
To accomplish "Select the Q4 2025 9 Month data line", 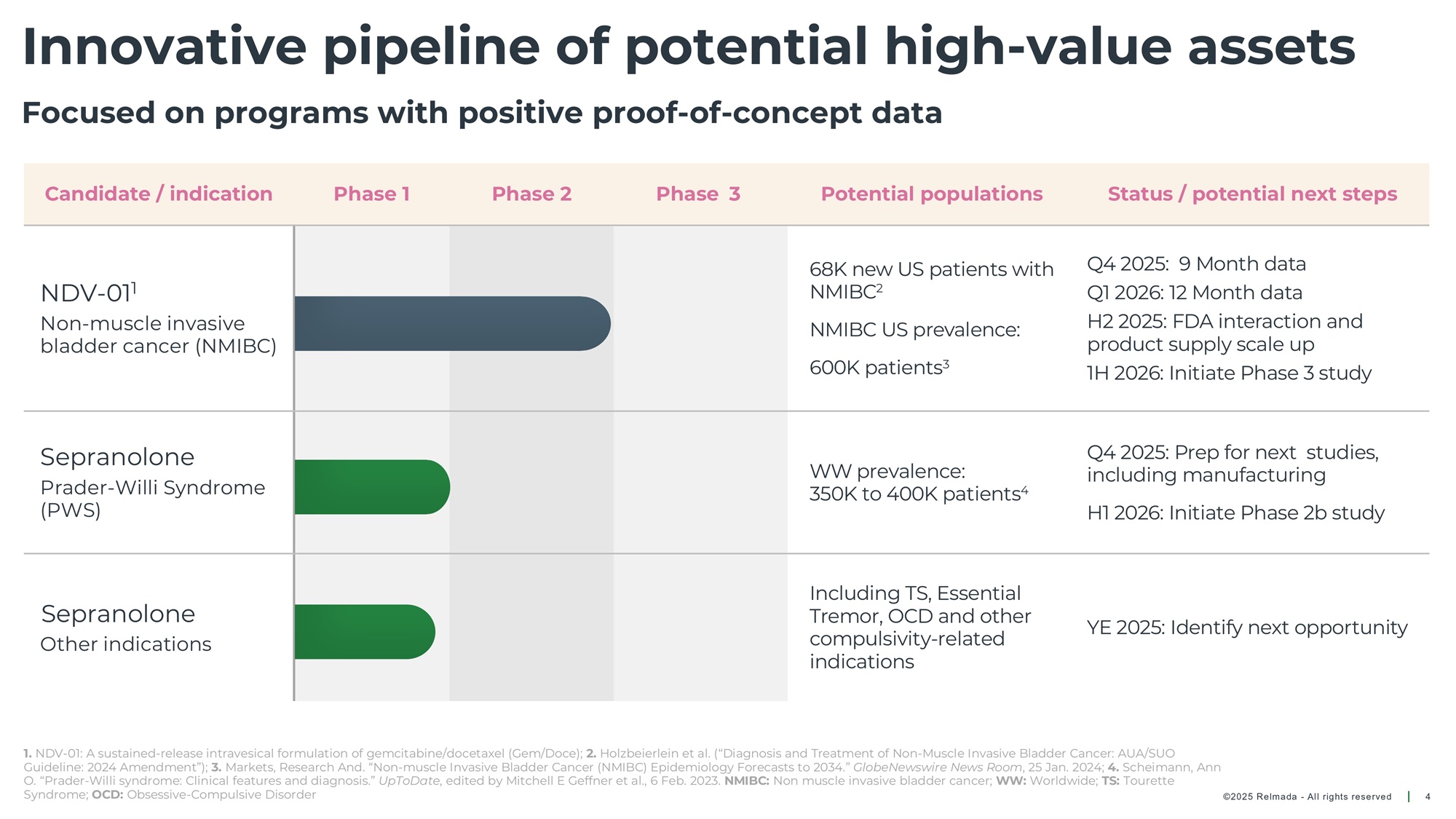I will [x=1196, y=264].
